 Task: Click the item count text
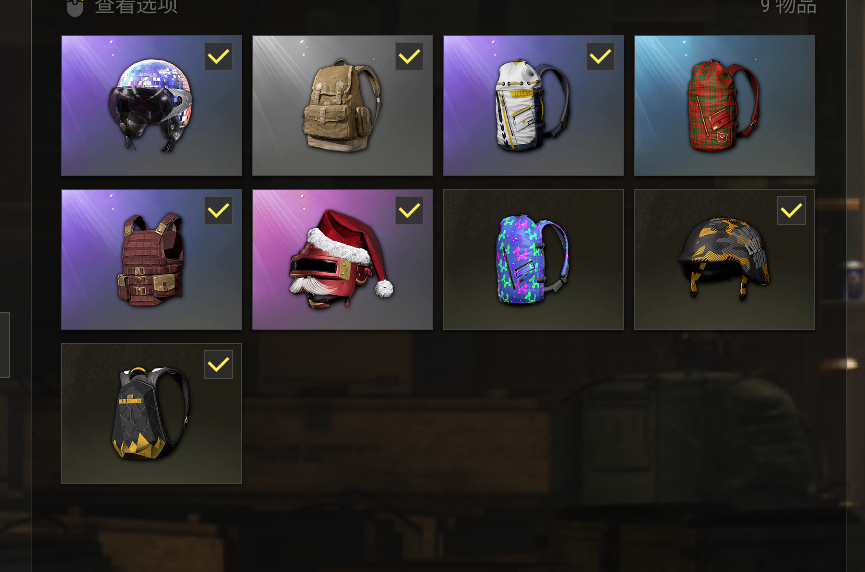[788, 6]
